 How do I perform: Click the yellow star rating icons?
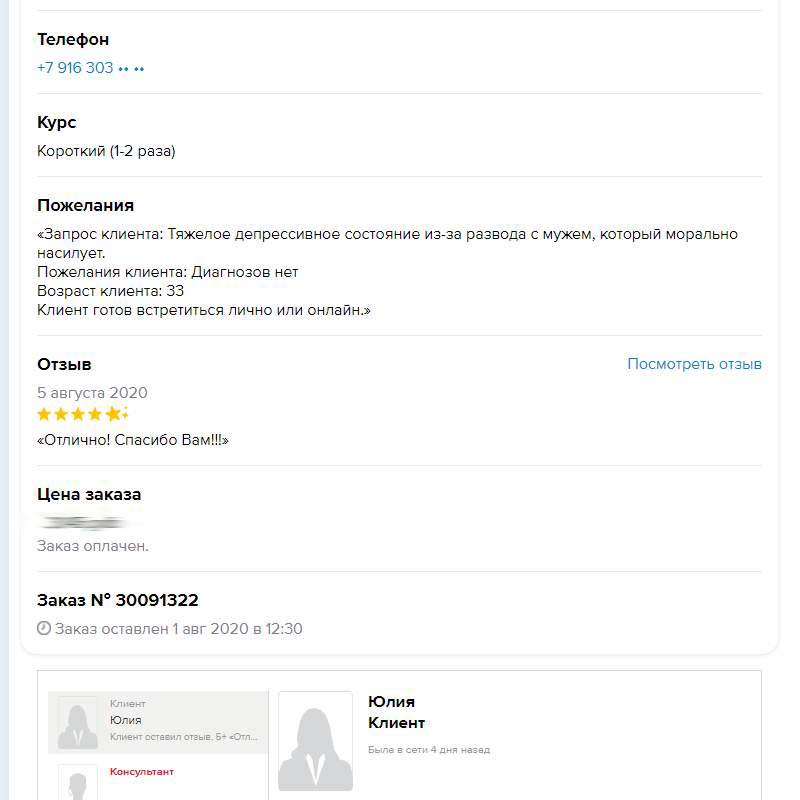82,414
